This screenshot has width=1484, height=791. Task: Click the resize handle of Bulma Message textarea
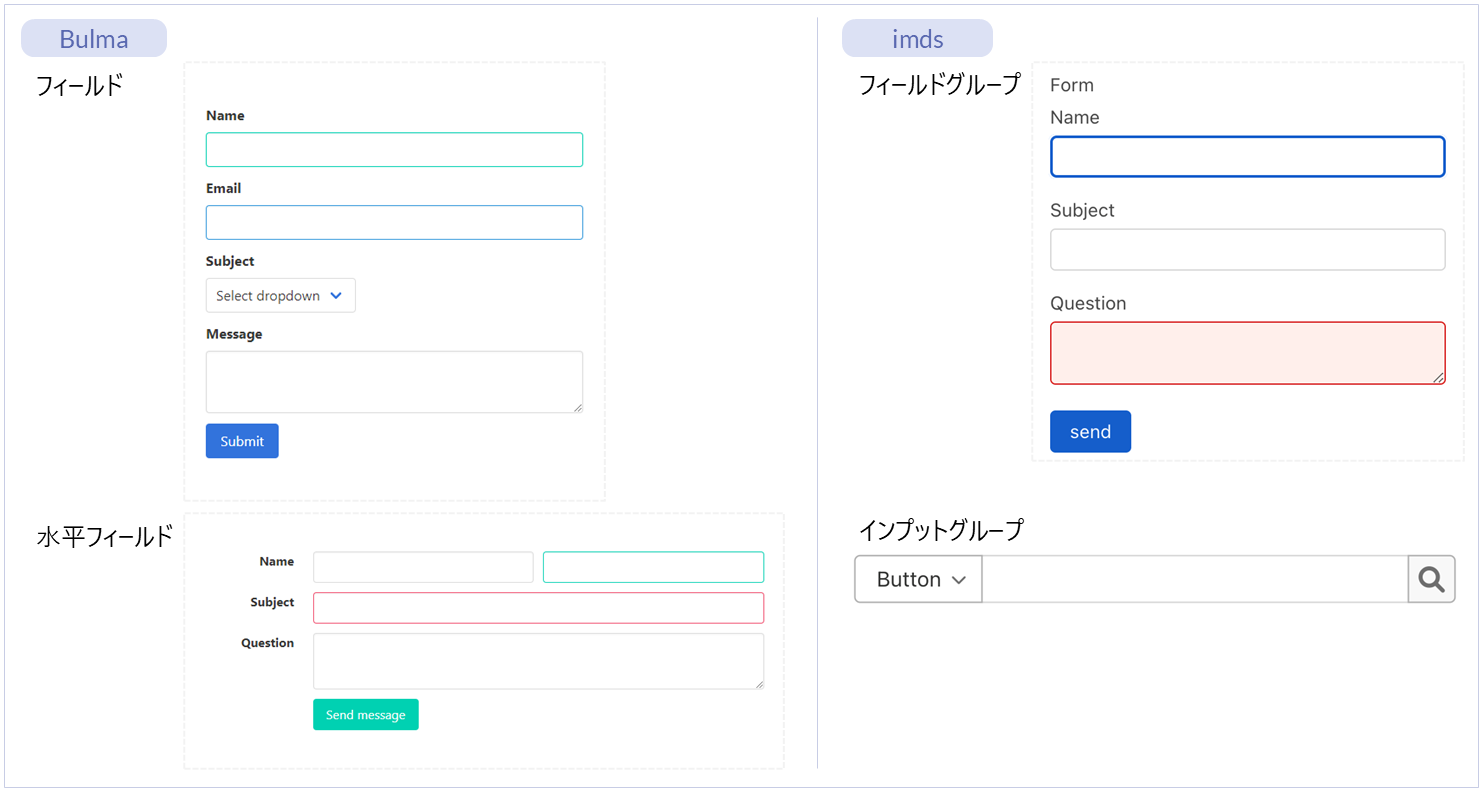pyautogui.click(x=577, y=407)
